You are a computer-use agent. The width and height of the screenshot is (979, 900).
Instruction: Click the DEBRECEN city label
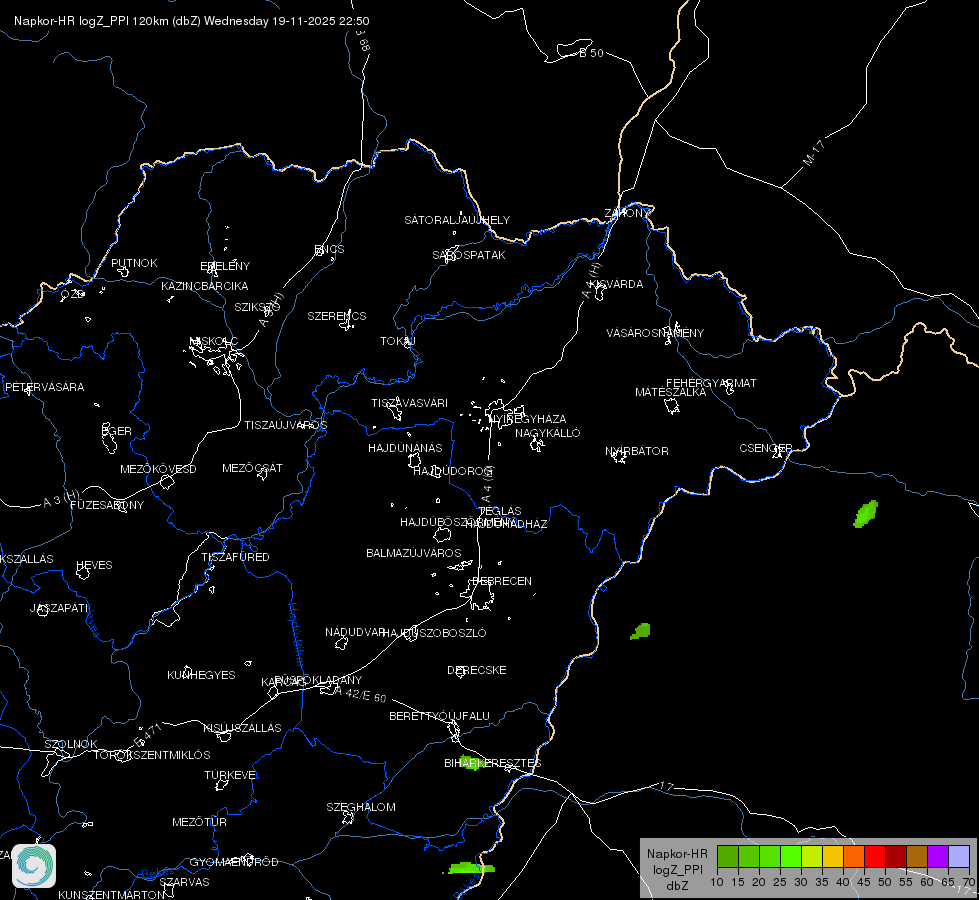click(x=502, y=581)
